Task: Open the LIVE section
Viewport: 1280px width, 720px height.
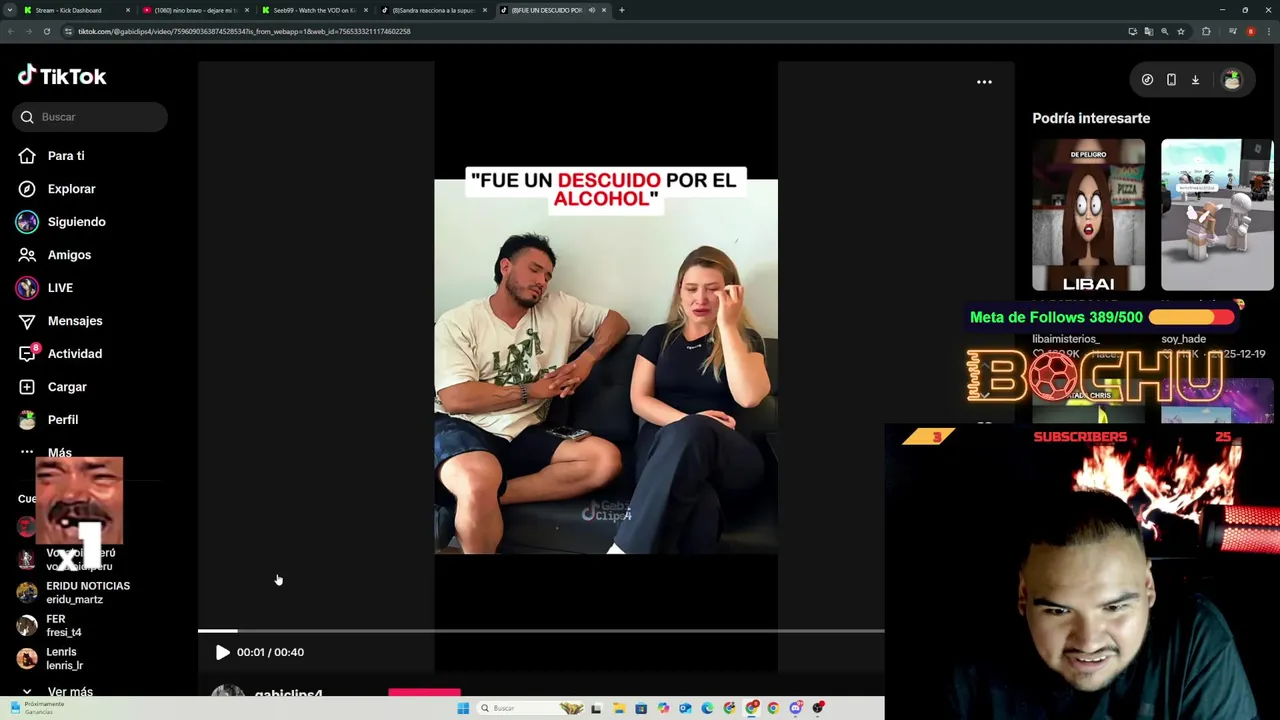Action: coord(60,288)
